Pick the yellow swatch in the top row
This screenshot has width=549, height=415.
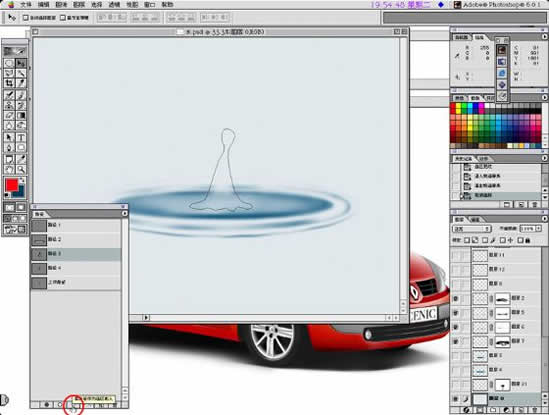(x=458, y=106)
